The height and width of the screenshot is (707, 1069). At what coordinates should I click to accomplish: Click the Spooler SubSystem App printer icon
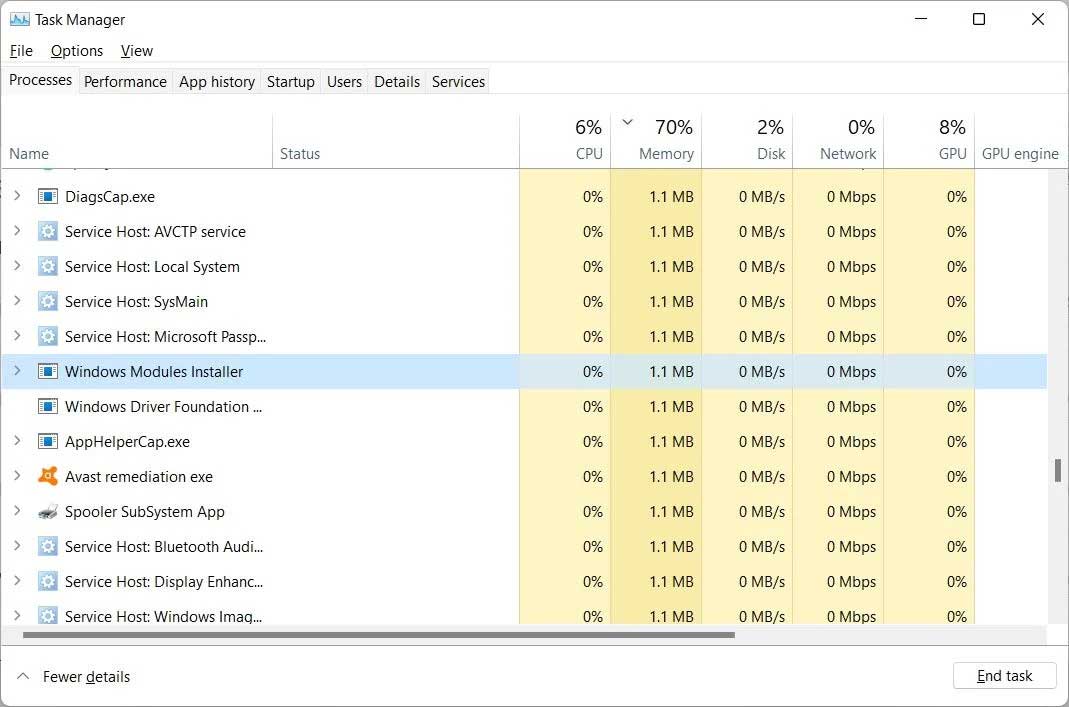pyautogui.click(x=47, y=511)
